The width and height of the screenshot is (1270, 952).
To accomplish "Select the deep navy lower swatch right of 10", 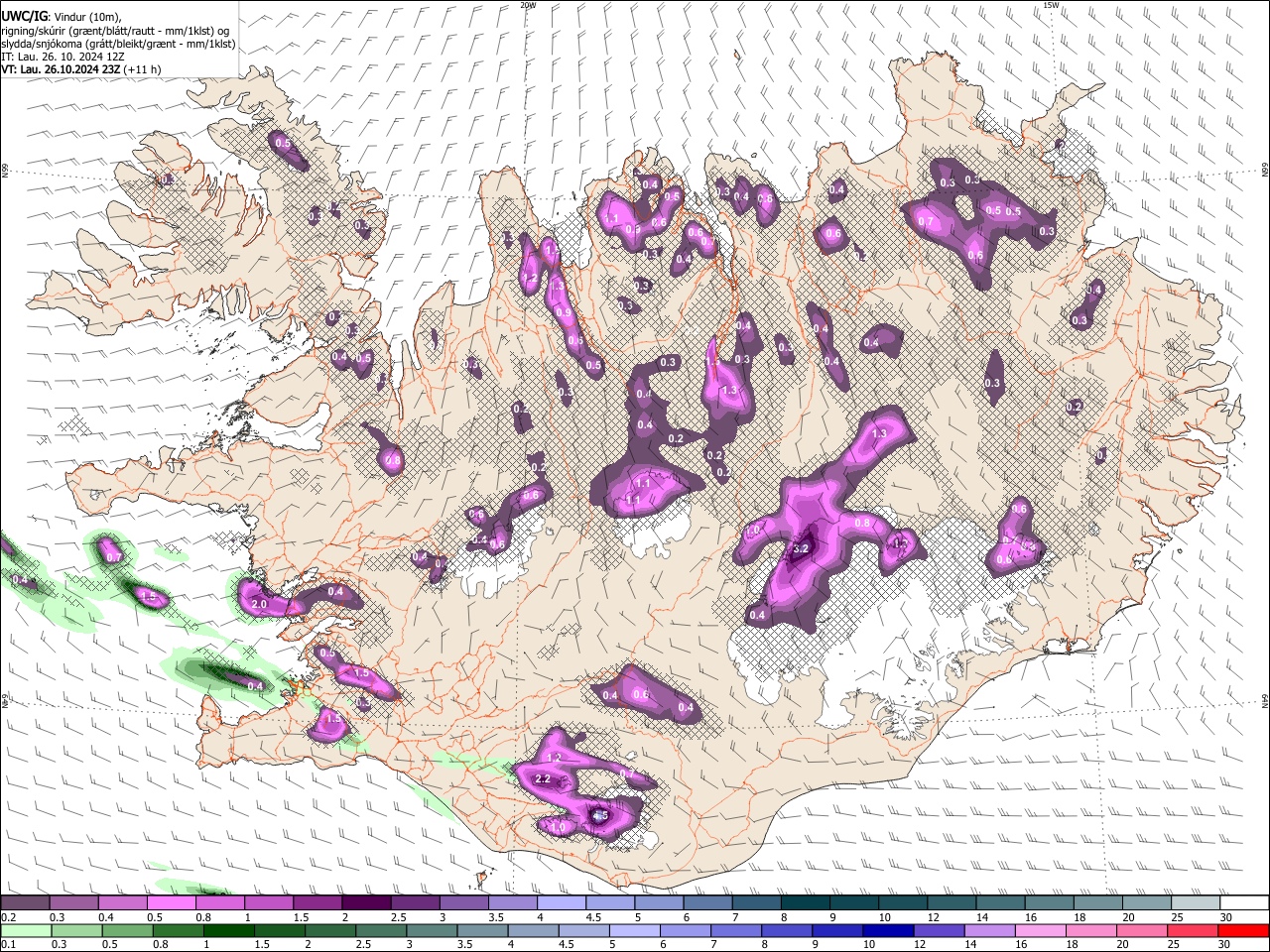I will tap(888, 930).
